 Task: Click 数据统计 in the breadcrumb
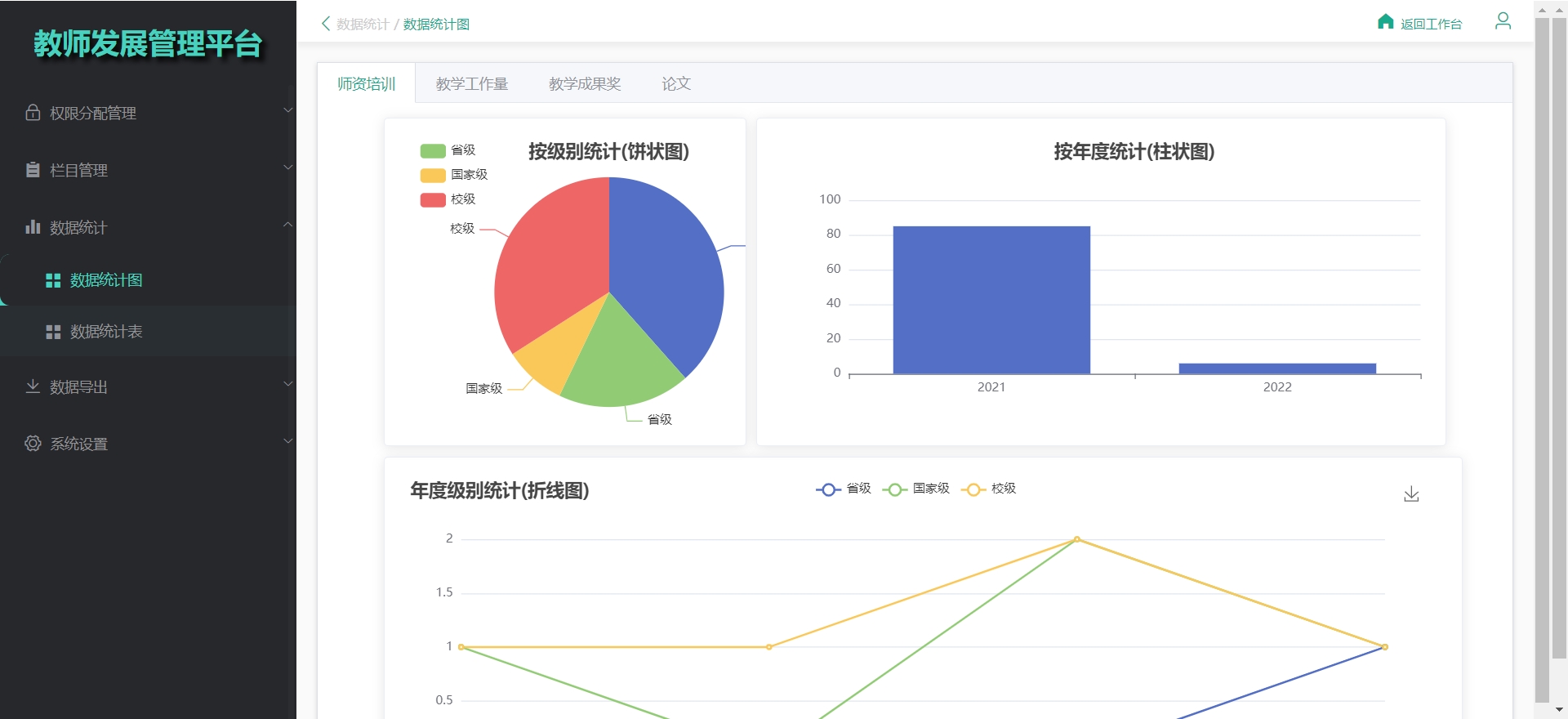[x=363, y=24]
